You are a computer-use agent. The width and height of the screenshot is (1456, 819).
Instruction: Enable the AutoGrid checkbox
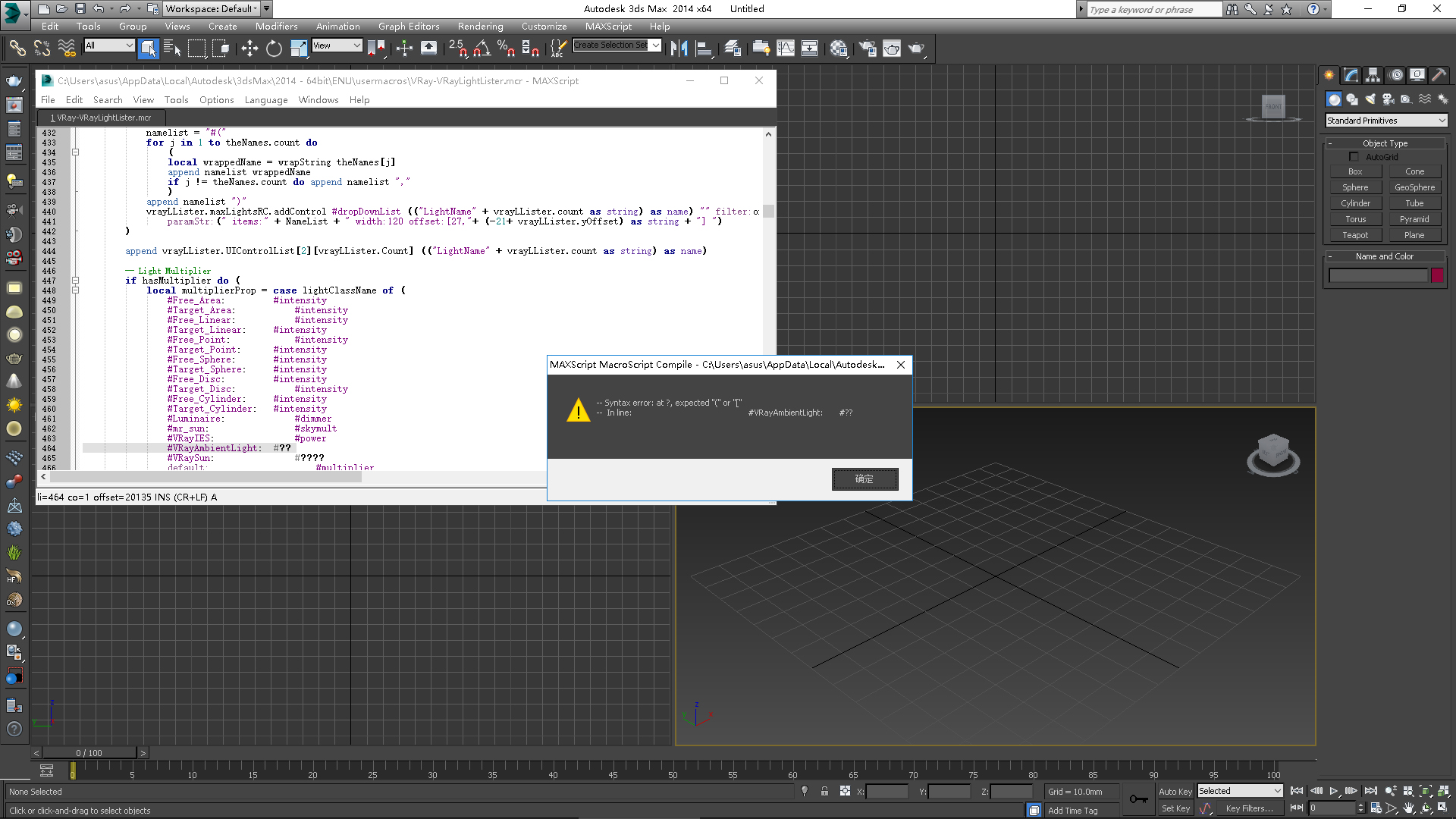pos(1354,157)
